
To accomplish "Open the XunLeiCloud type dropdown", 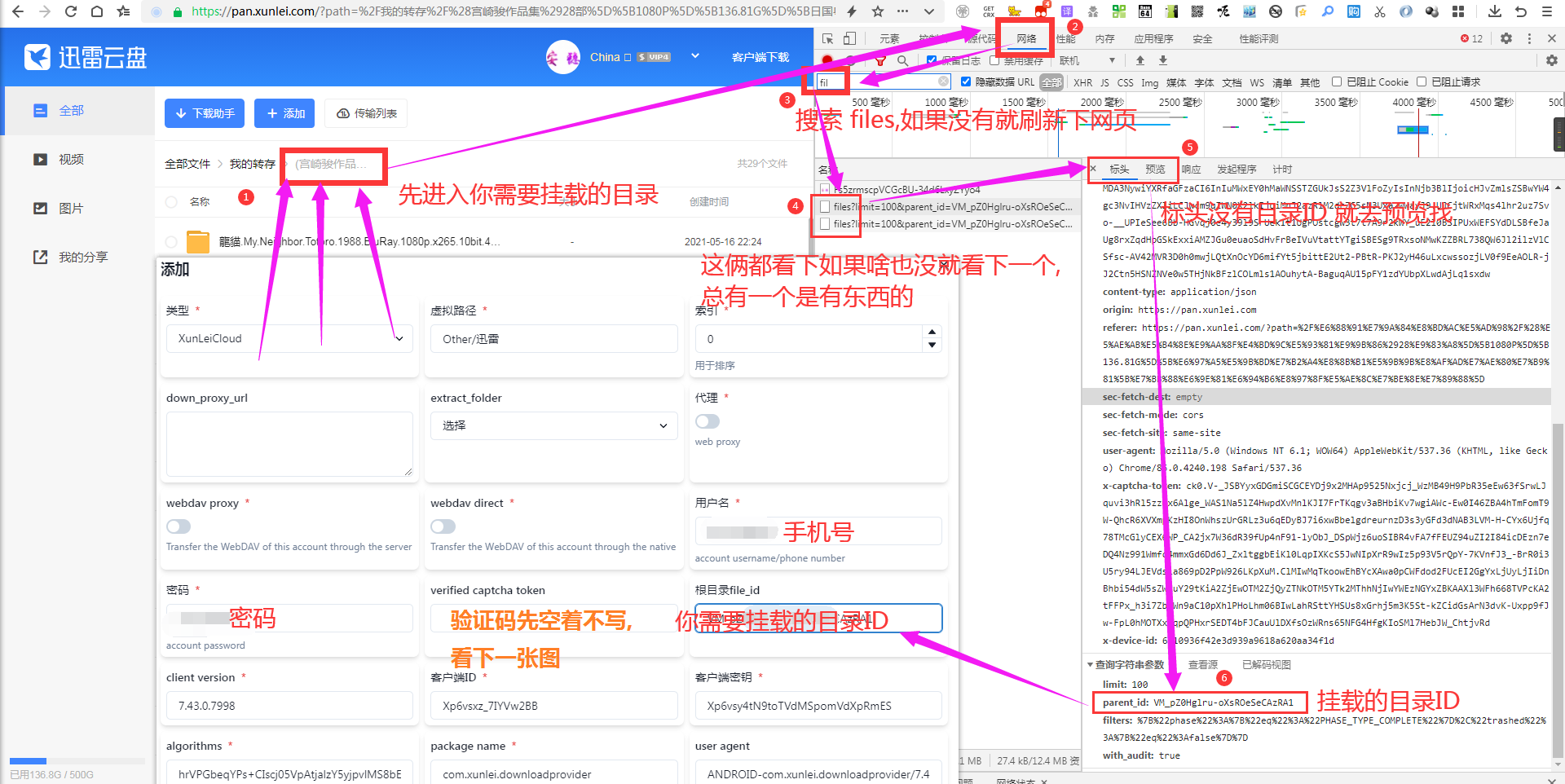I will (x=289, y=339).
